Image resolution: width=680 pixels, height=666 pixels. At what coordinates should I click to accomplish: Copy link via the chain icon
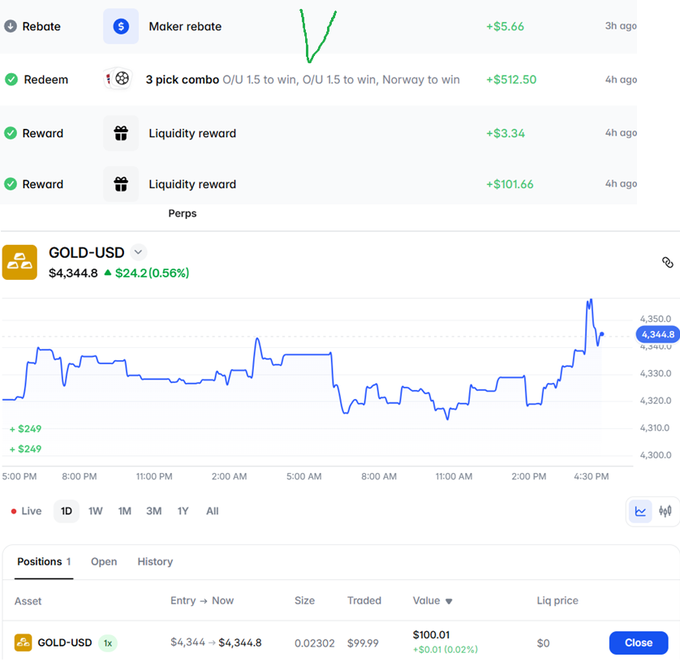coord(667,262)
